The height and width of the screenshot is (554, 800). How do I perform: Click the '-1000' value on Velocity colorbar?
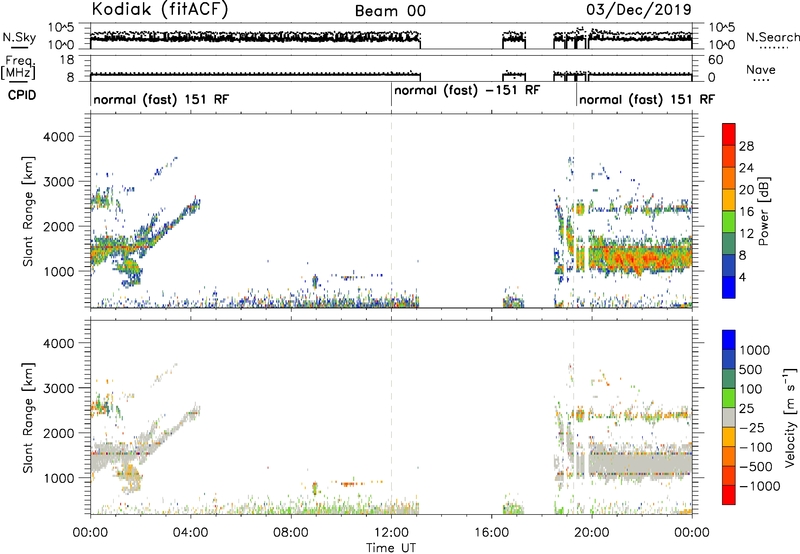[x=759, y=486]
